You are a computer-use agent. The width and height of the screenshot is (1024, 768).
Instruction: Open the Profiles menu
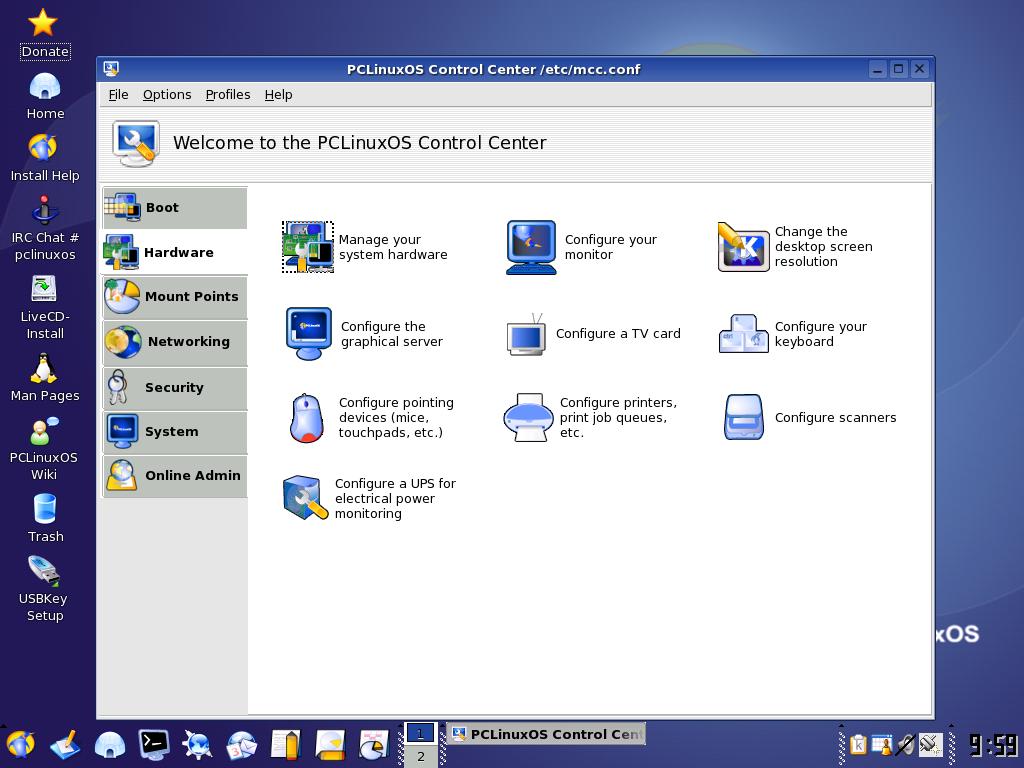pyautogui.click(x=228, y=95)
